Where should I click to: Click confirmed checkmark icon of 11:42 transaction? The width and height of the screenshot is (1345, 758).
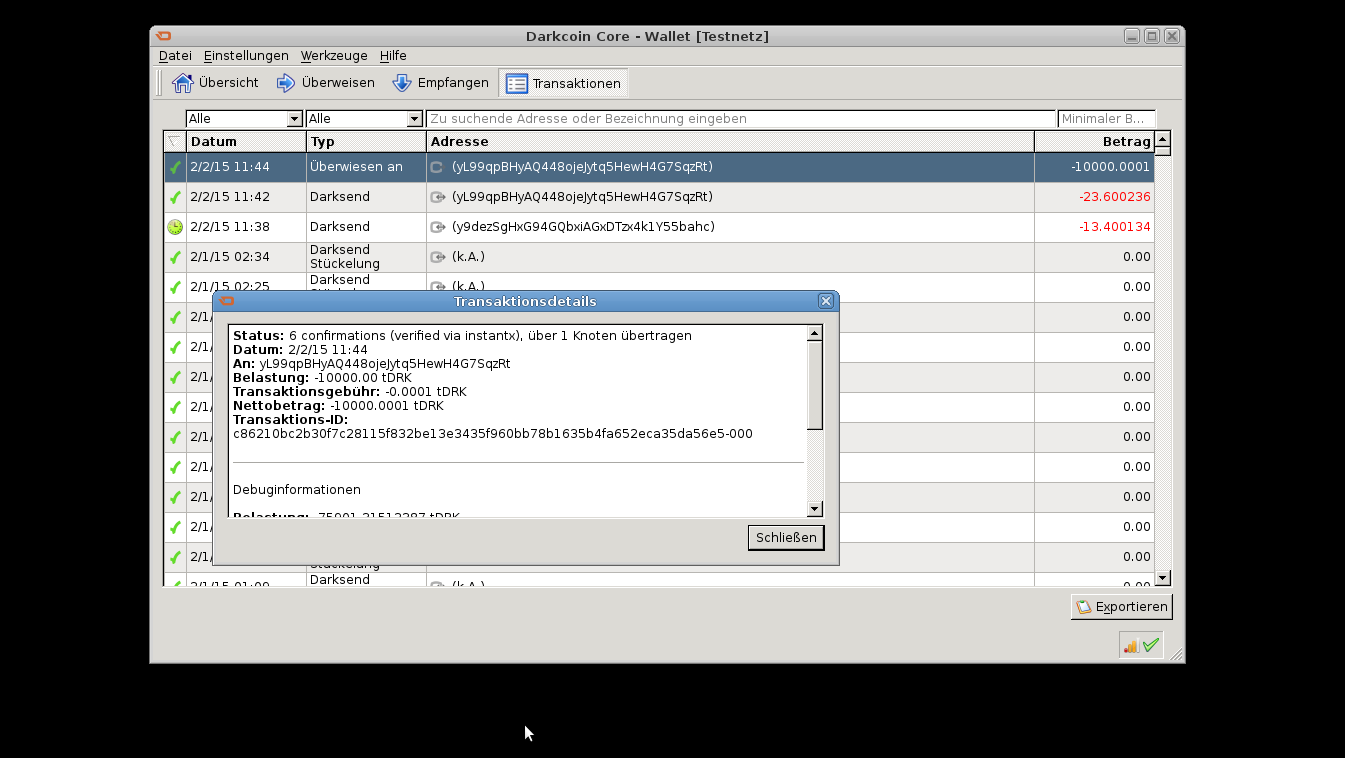(x=175, y=198)
